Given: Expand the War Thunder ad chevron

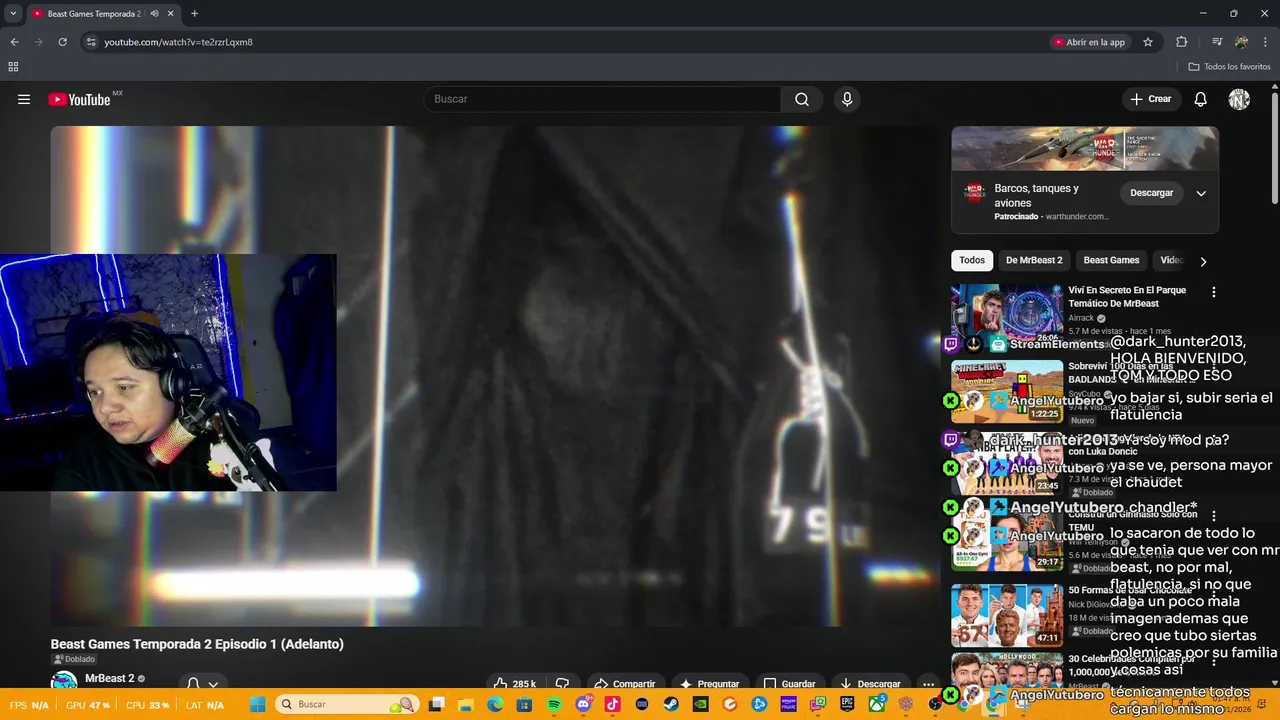Looking at the screenshot, I should tap(1201, 193).
